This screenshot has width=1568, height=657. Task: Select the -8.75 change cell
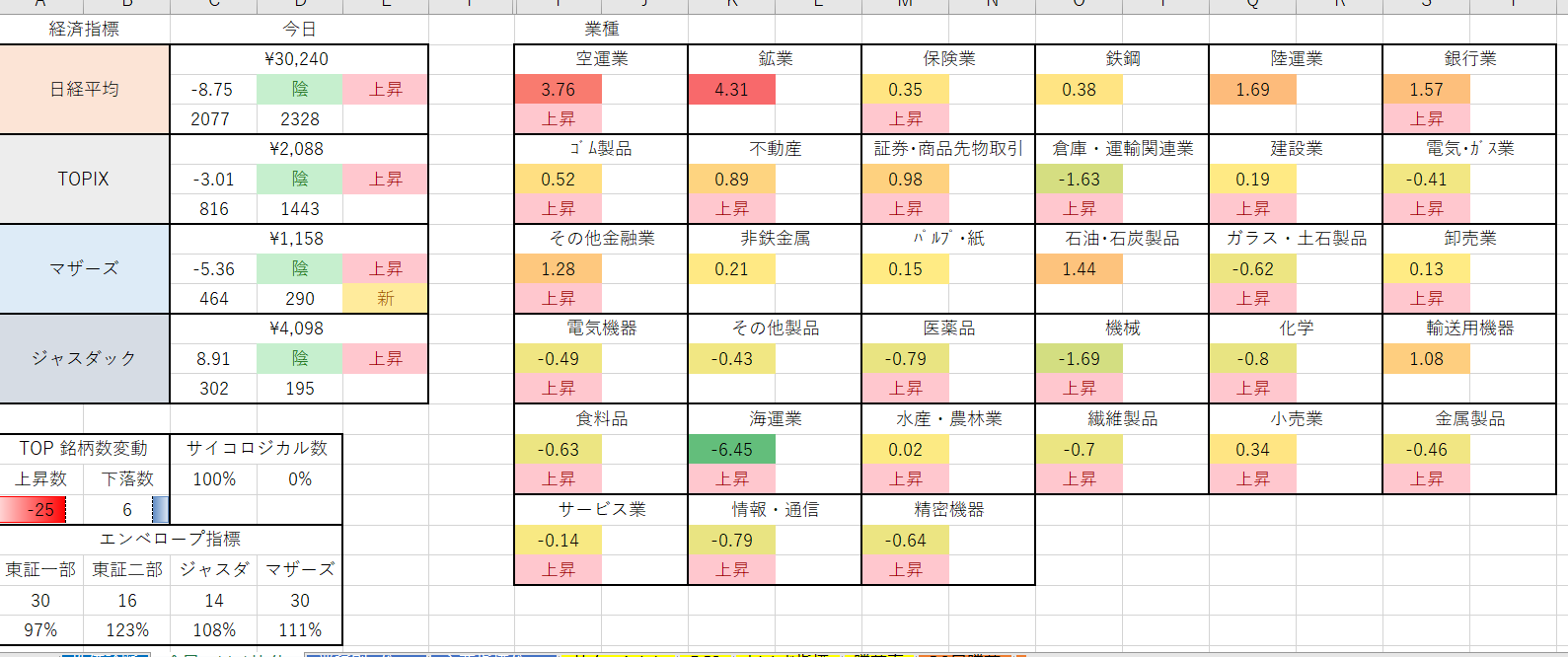(x=213, y=90)
